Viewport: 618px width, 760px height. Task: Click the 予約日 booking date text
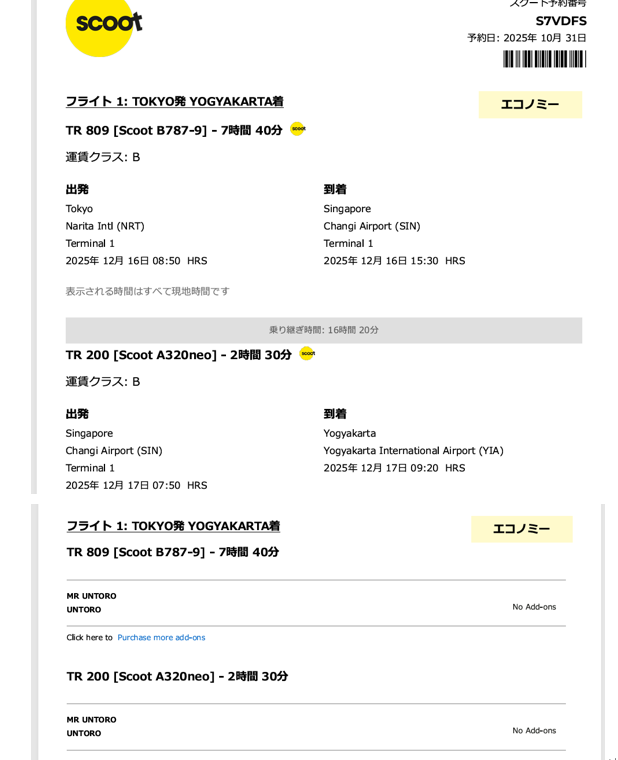pyautogui.click(x=526, y=38)
